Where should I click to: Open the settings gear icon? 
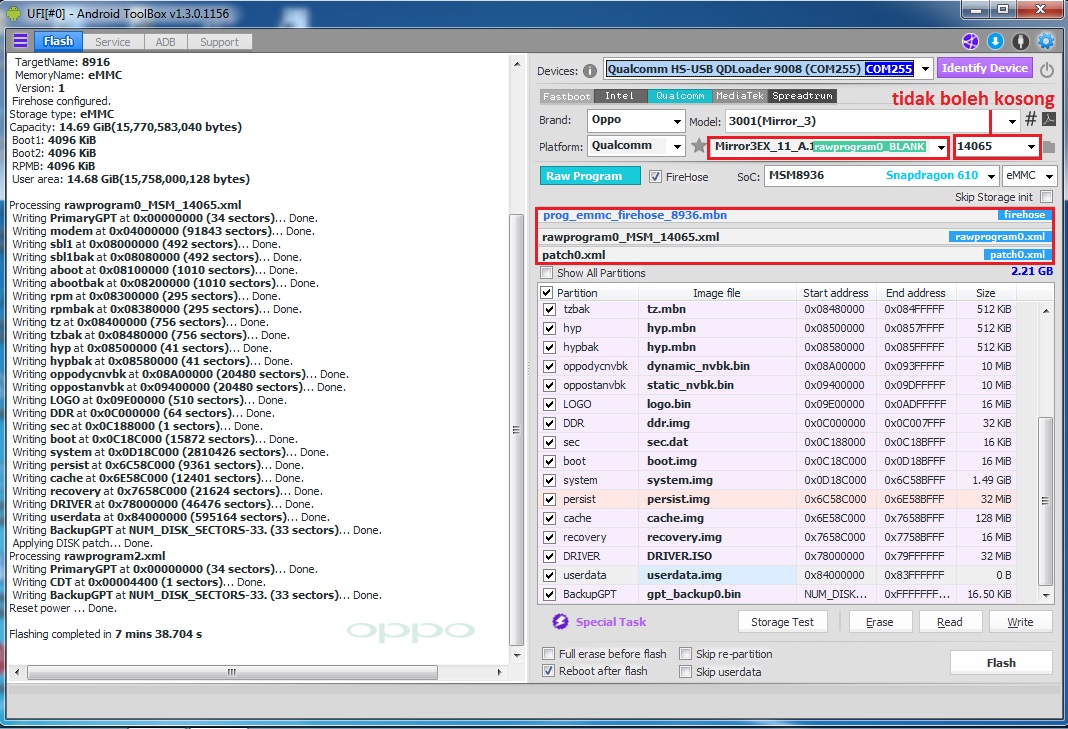point(1046,42)
